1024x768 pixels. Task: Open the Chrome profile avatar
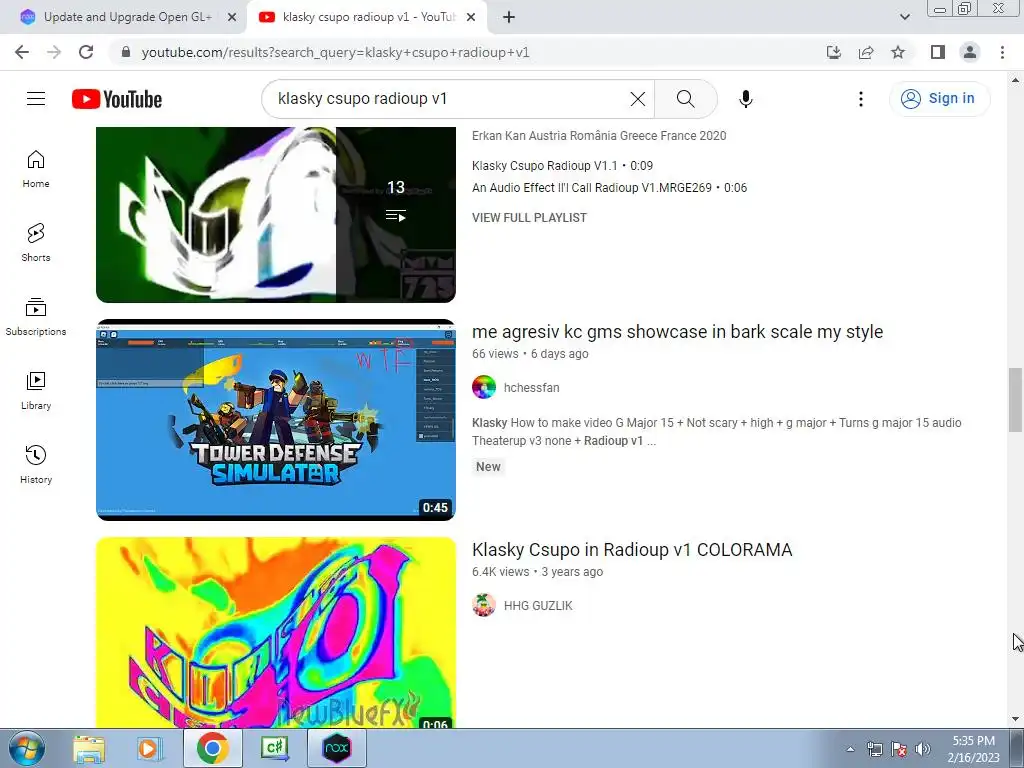pyautogui.click(x=970, y=52)
